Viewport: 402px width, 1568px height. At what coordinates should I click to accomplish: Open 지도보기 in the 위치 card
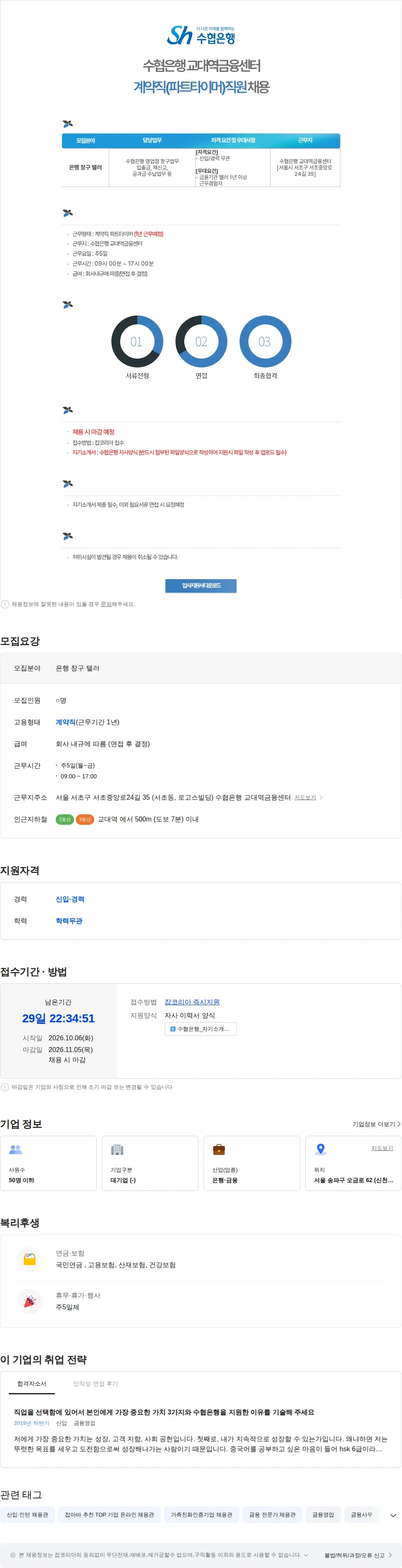[382, 1148]
